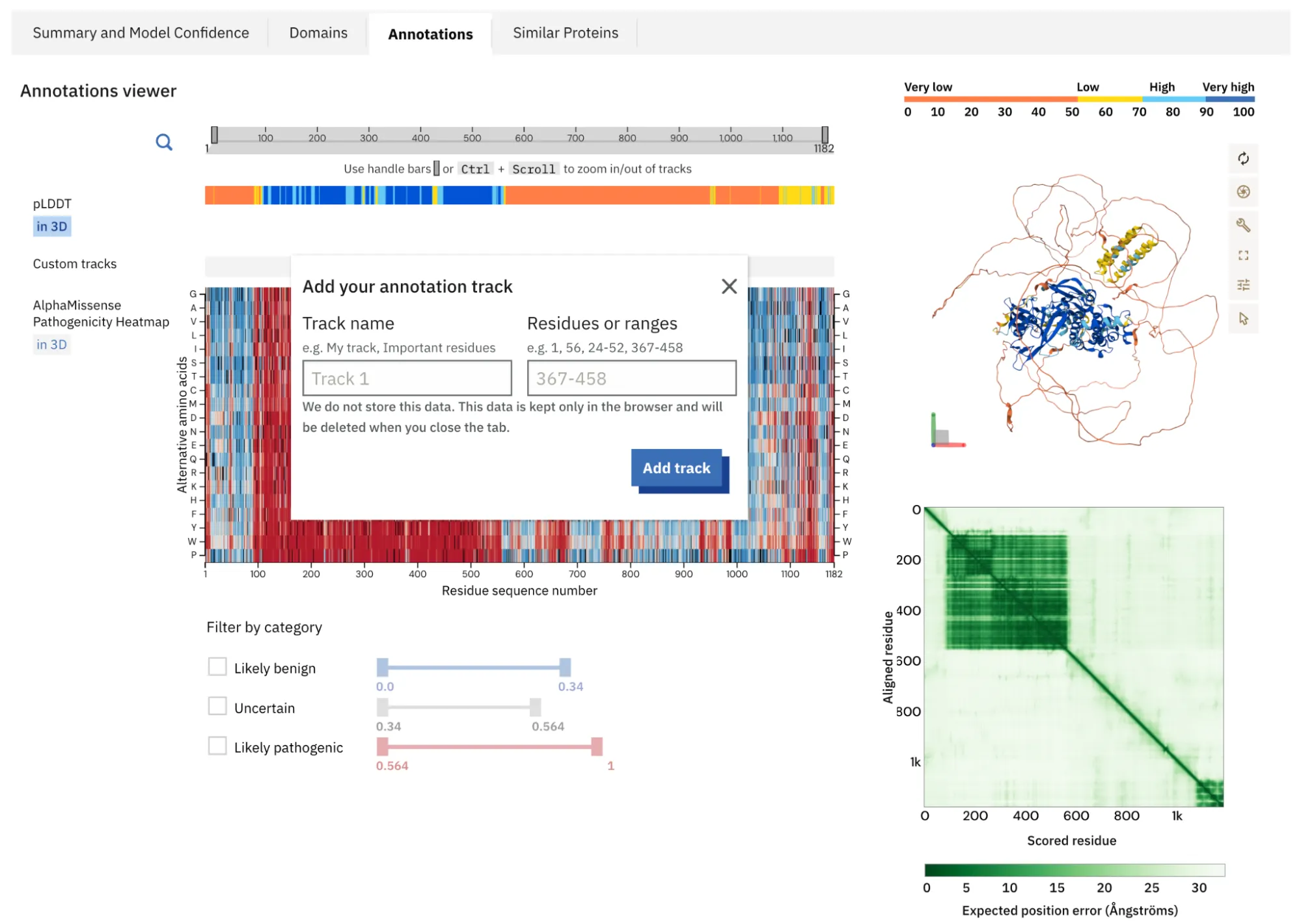Enable the Uncertain category checkbox
The image size is (1301, 924).
[217, 707]
